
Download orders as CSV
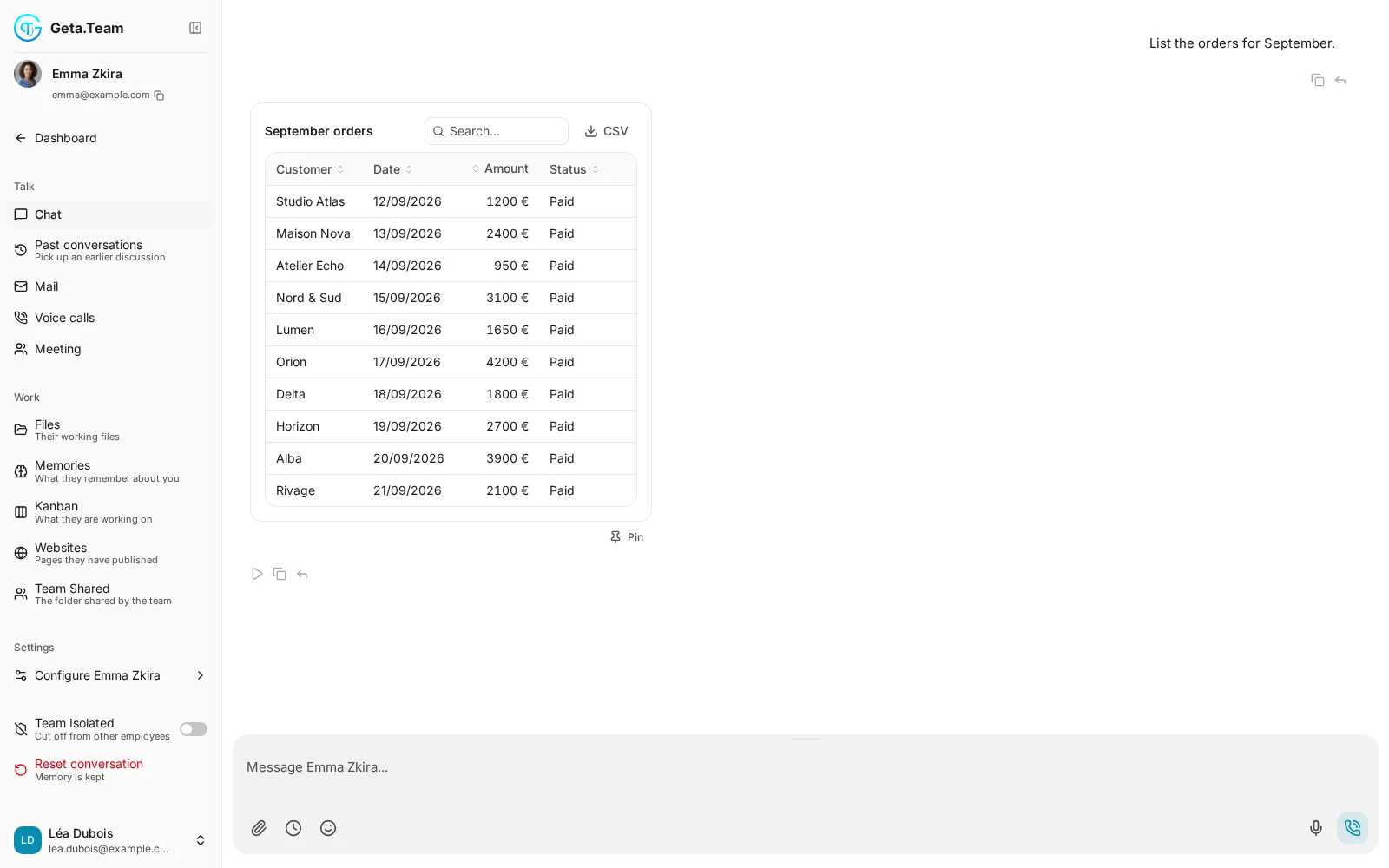(x=606, y=131)
